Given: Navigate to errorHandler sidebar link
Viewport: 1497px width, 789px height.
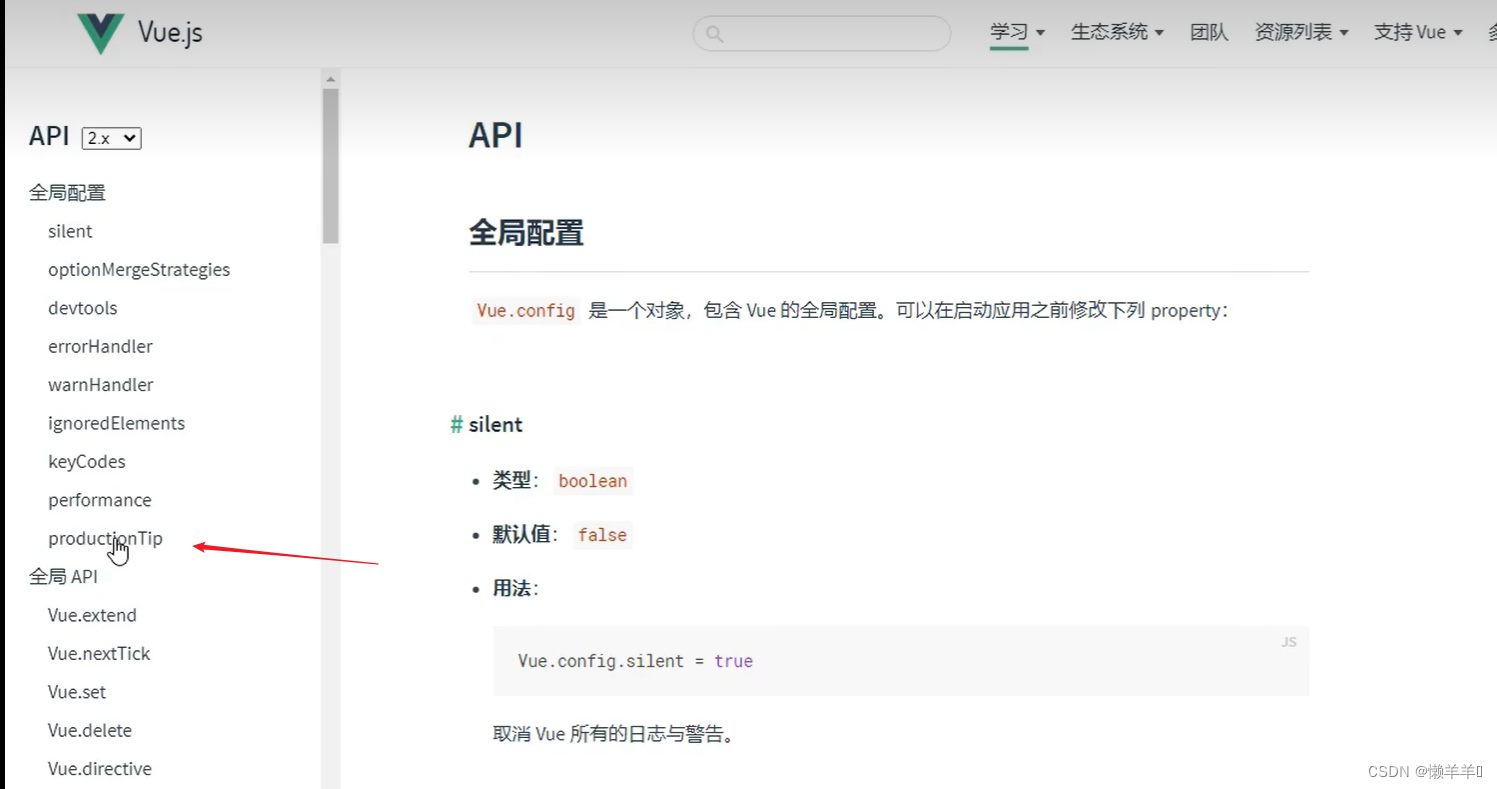Looking at the screenshot, I should pos(100,347).
